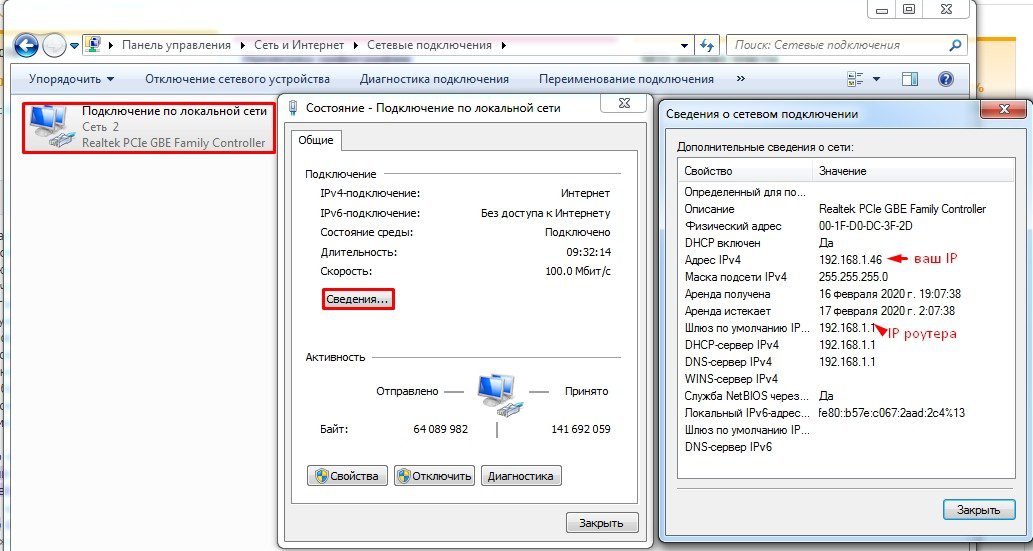Viewport: 1033px width, 551px height.
Task: Click the value '00-1F-D0-DC-3F-2D'
Action: click(x=866, y=226)
